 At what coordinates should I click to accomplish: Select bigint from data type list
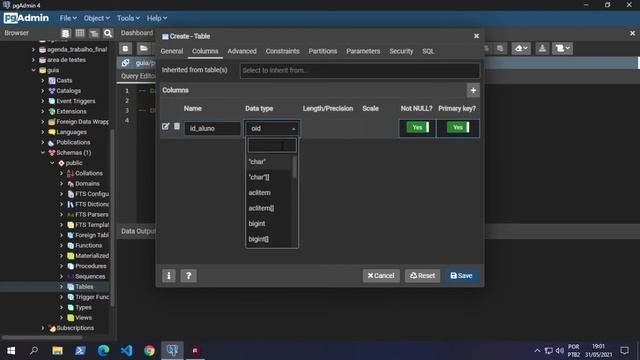coord(269,224)
